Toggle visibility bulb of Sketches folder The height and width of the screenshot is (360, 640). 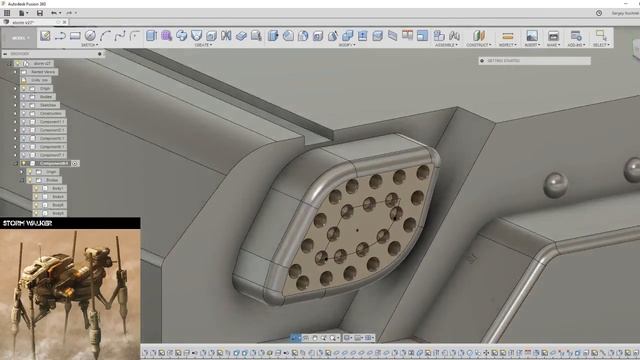(24, 105)
